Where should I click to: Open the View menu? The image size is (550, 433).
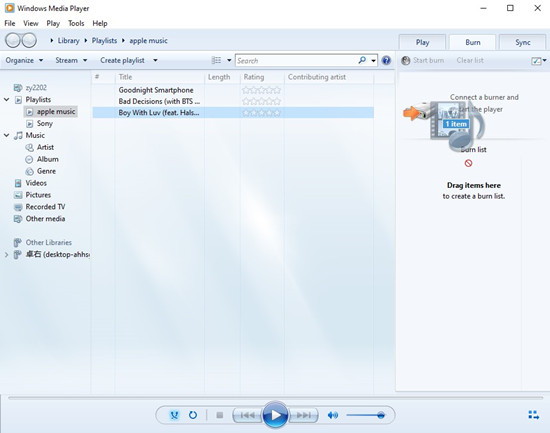click(x=31, y=24)
